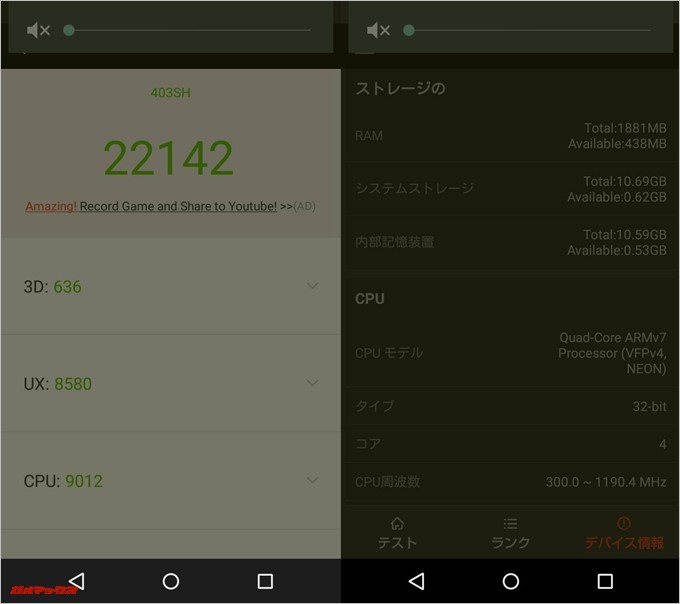
Task: Switch to the デバイス情報 tab
Action: [x=624, y=533]
